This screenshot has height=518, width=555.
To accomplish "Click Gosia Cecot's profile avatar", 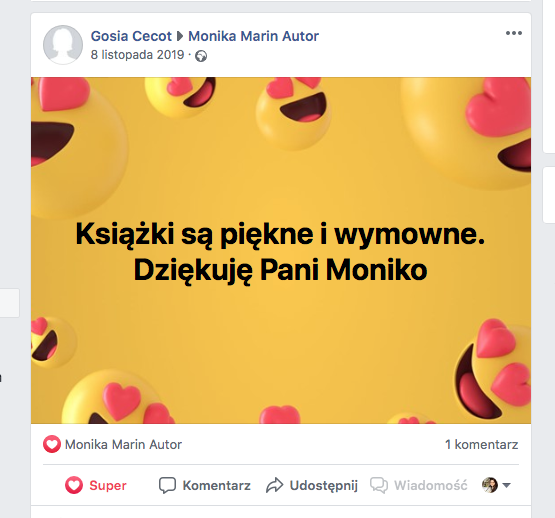I will 63,45.
